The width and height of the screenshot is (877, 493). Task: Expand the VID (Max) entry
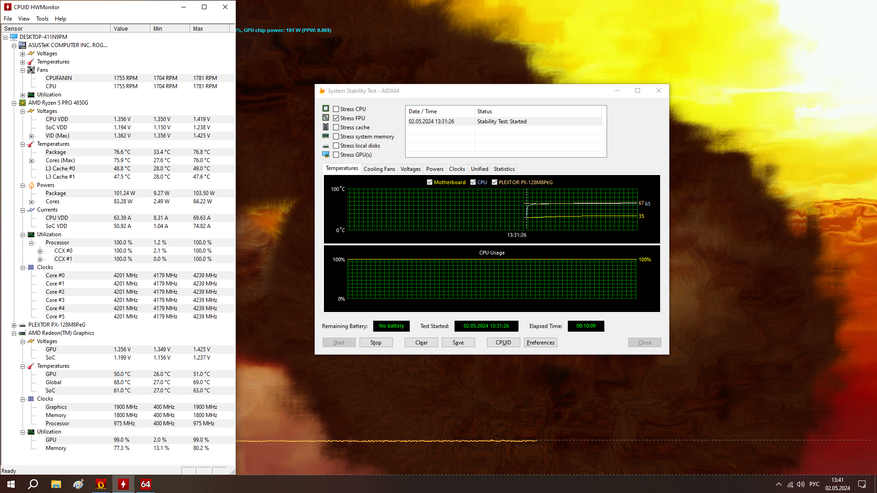31,136
